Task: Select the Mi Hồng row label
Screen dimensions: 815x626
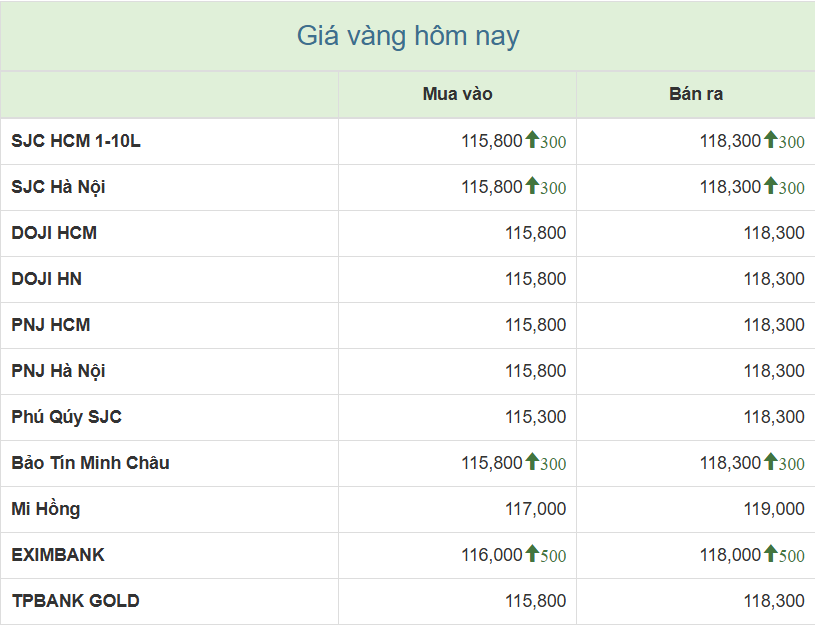Action: pos(46,509)
